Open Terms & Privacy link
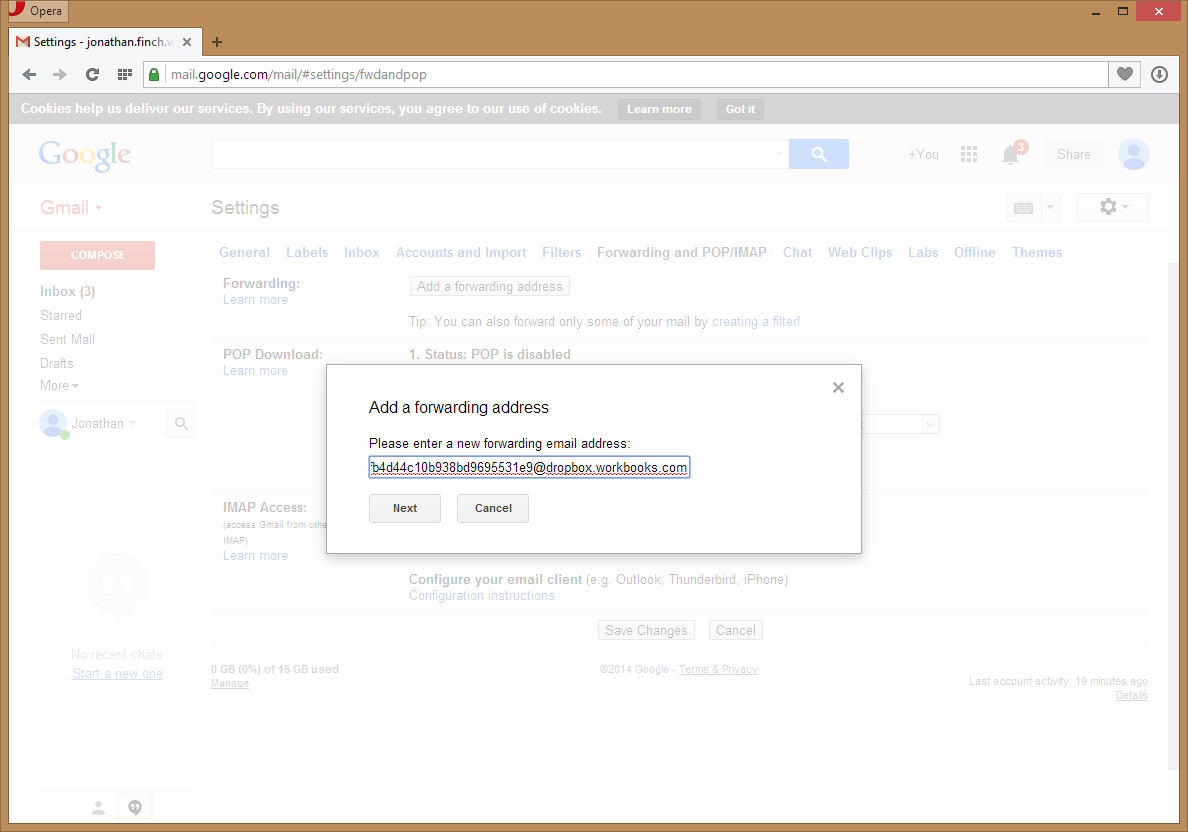Viewport: 1188px width, 832px height. click(x=718, y=669)
